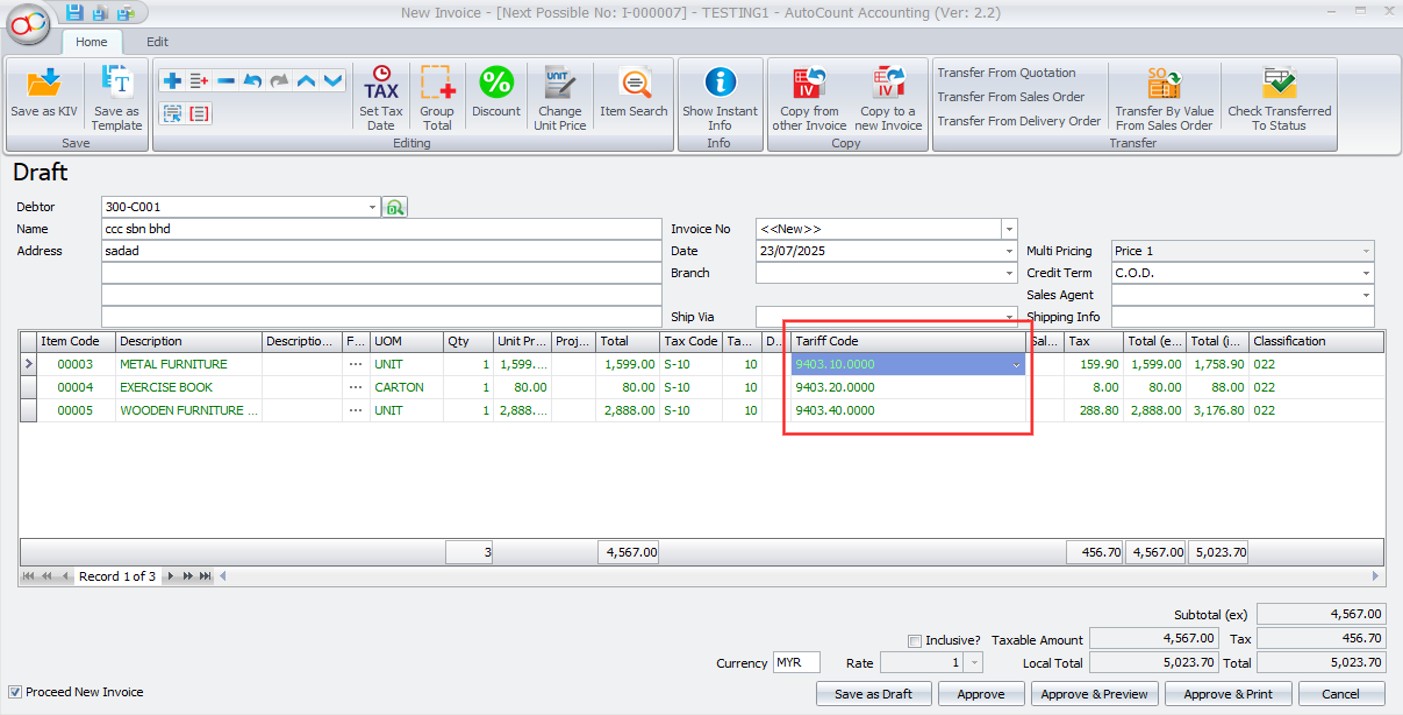The width and height of the screenshot is (1403, 715).
Task: Click the Approve & Print button
Action: point(1228,694)
